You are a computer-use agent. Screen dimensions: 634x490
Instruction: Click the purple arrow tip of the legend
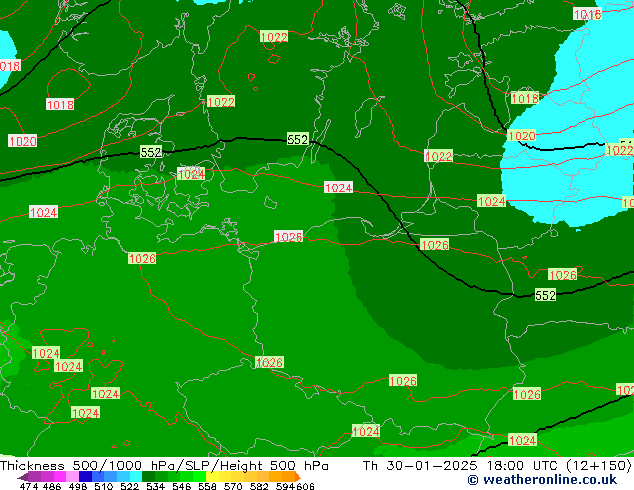pyautogui.click(x=23, y=477)
